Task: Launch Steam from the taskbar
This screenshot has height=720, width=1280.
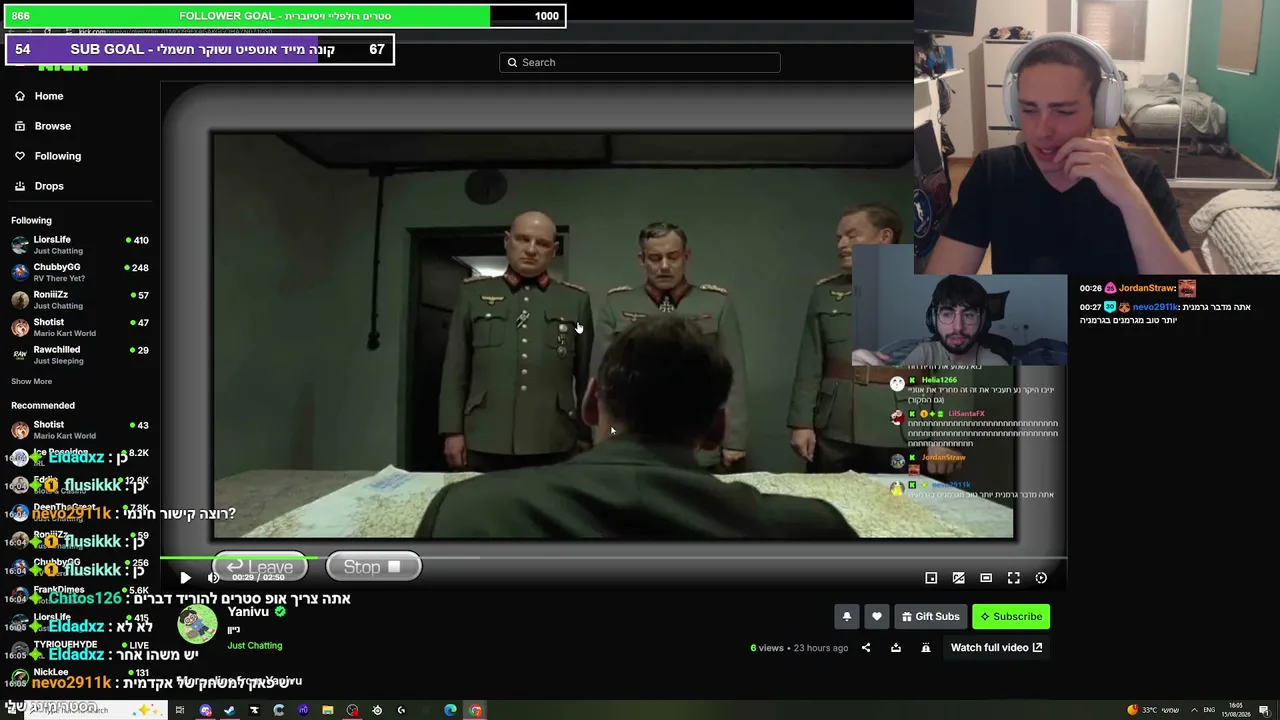Action: (x=230, y=710)
